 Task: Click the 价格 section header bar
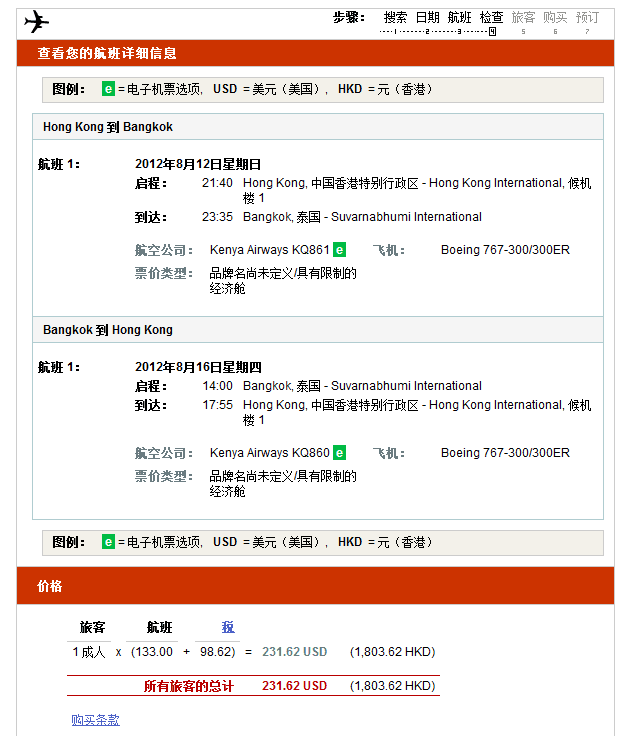pyautogui.click(x=315, y=586)
